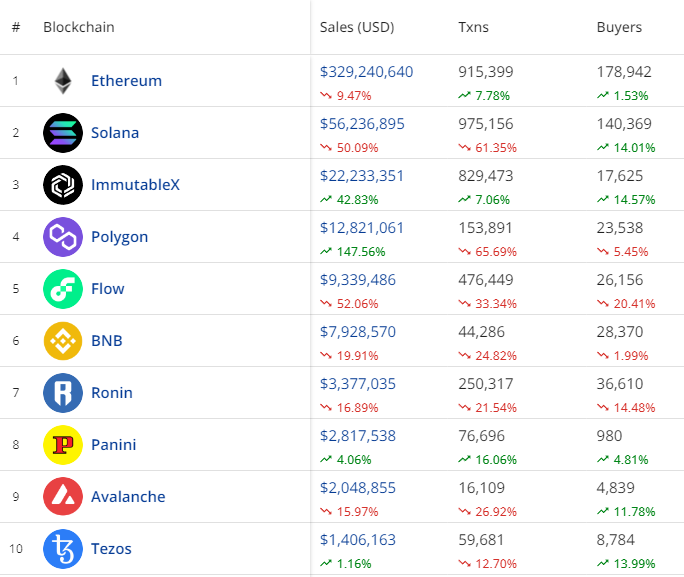Click the blue Ronin logo icon

tap(63, 393)
